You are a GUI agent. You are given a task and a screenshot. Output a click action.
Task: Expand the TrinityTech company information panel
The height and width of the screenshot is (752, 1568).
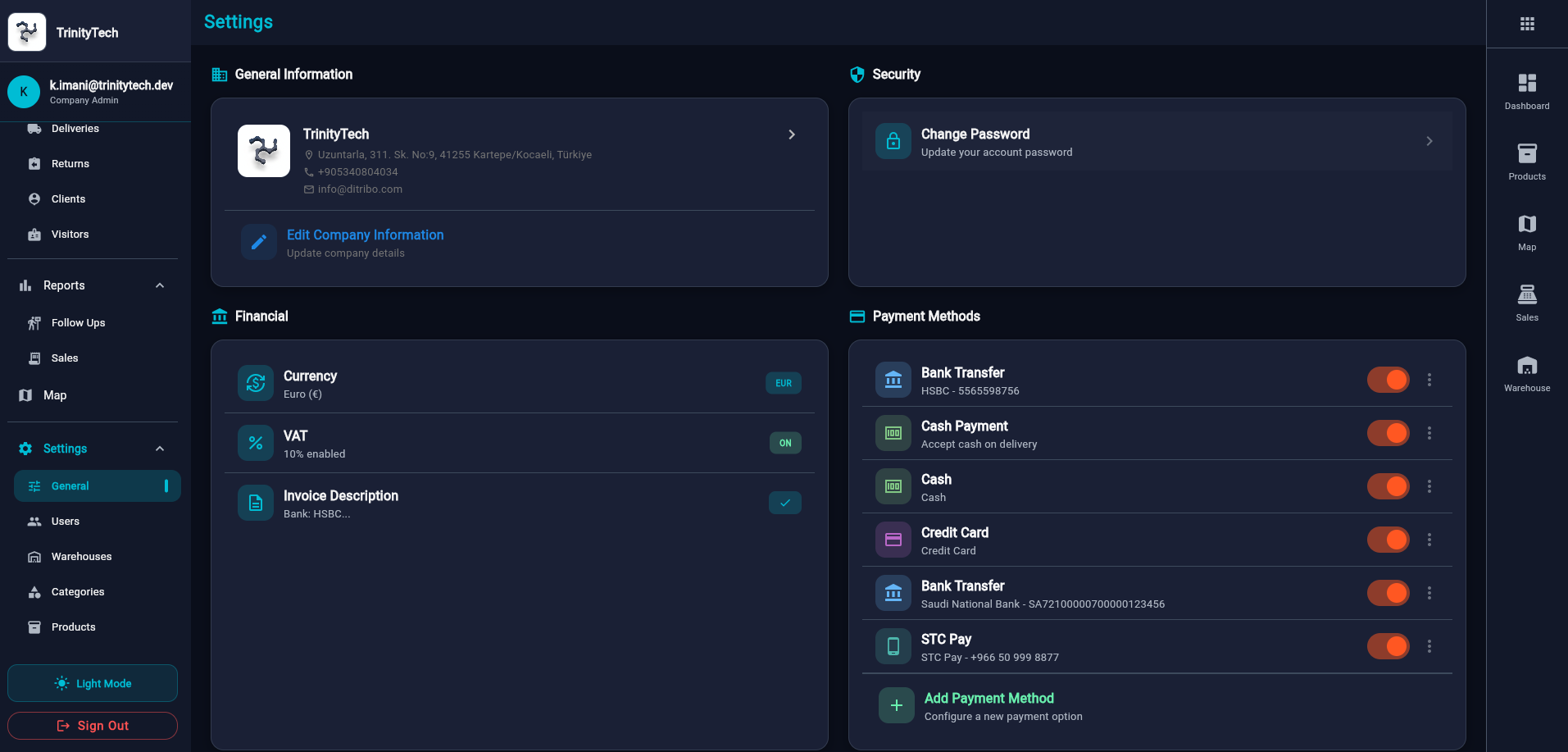[791, 134]
